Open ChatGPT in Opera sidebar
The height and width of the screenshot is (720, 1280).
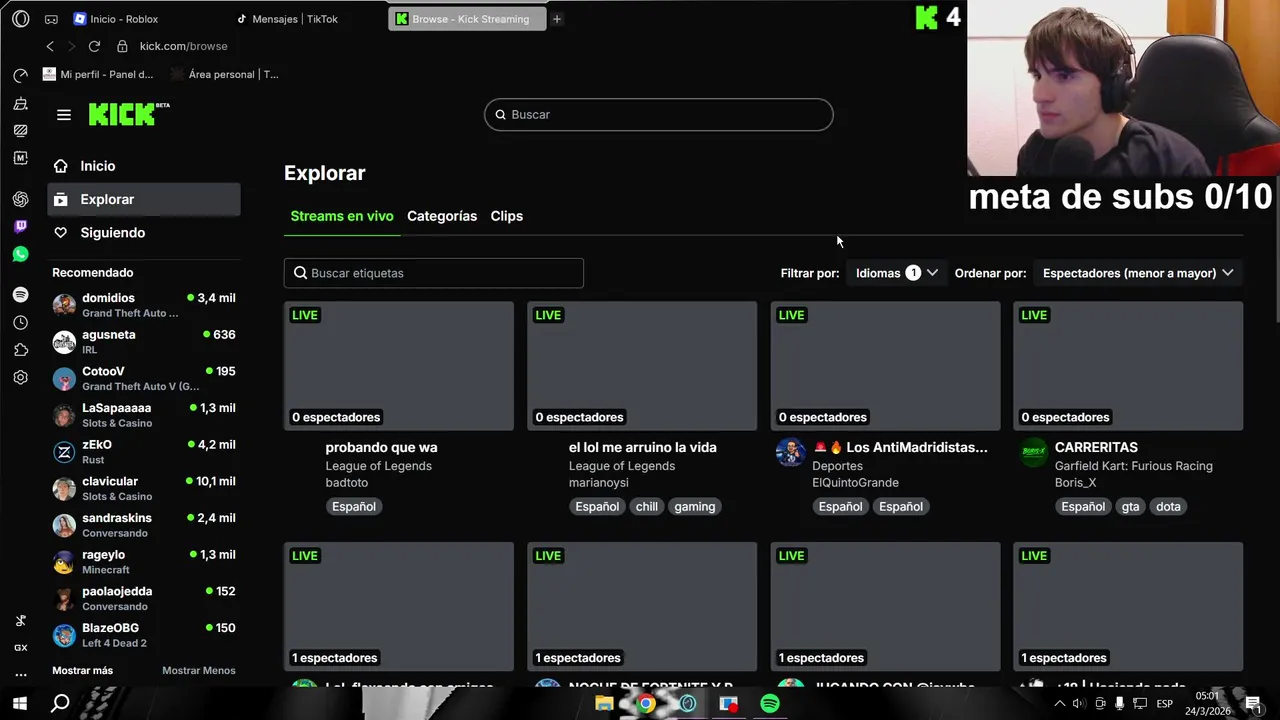20,199
